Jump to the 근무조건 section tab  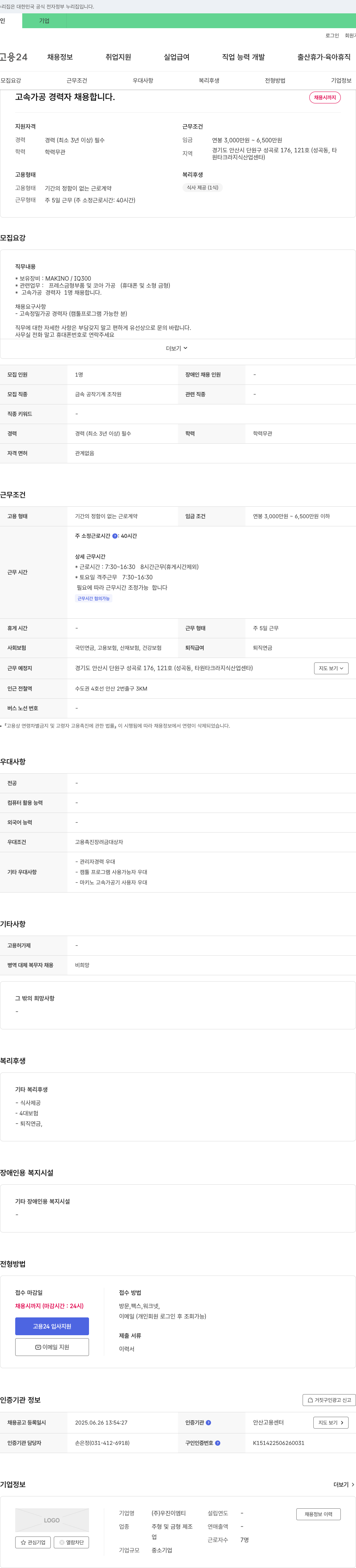pyautogui.click(x=77, y=80)
